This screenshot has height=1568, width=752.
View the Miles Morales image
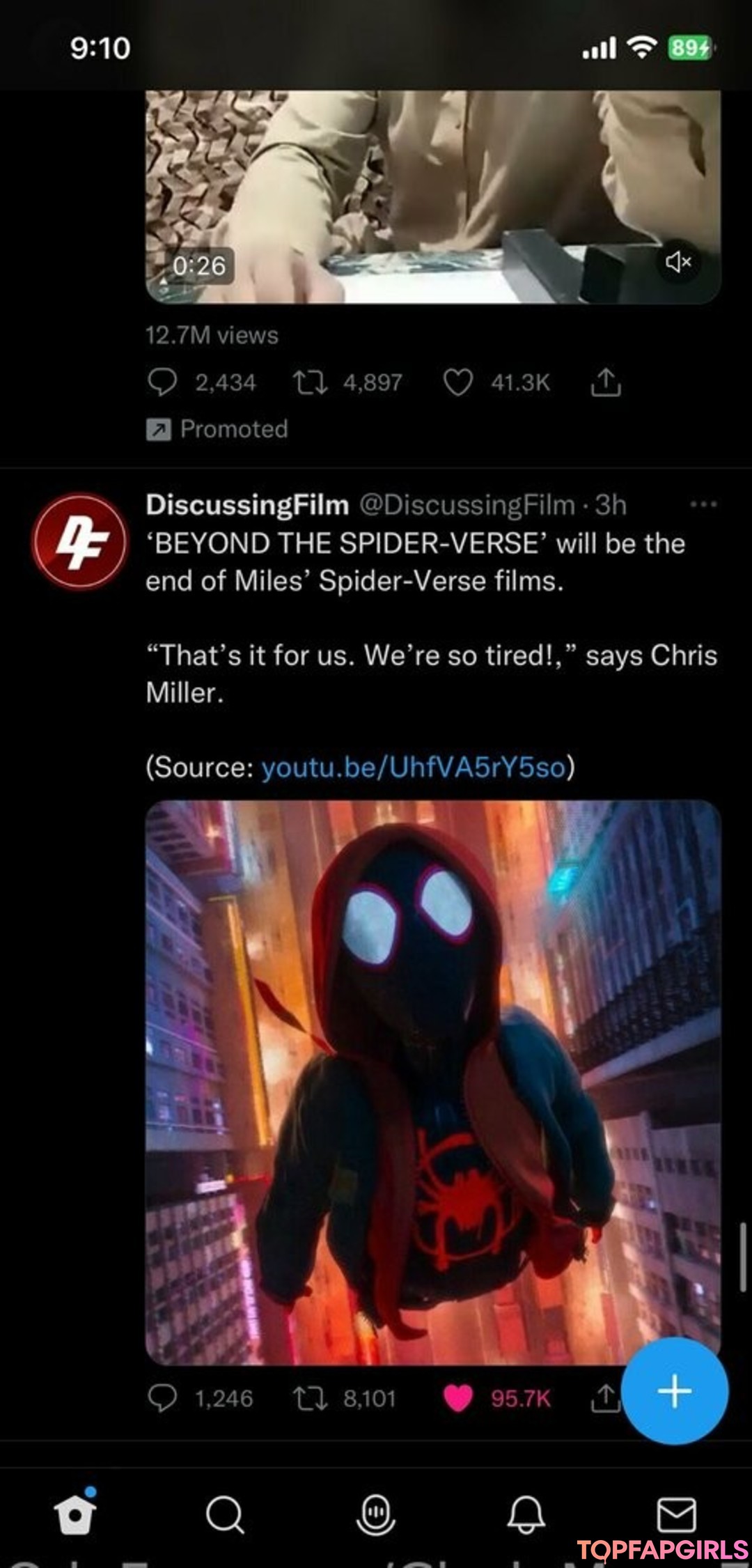(x=432, y=1082)
